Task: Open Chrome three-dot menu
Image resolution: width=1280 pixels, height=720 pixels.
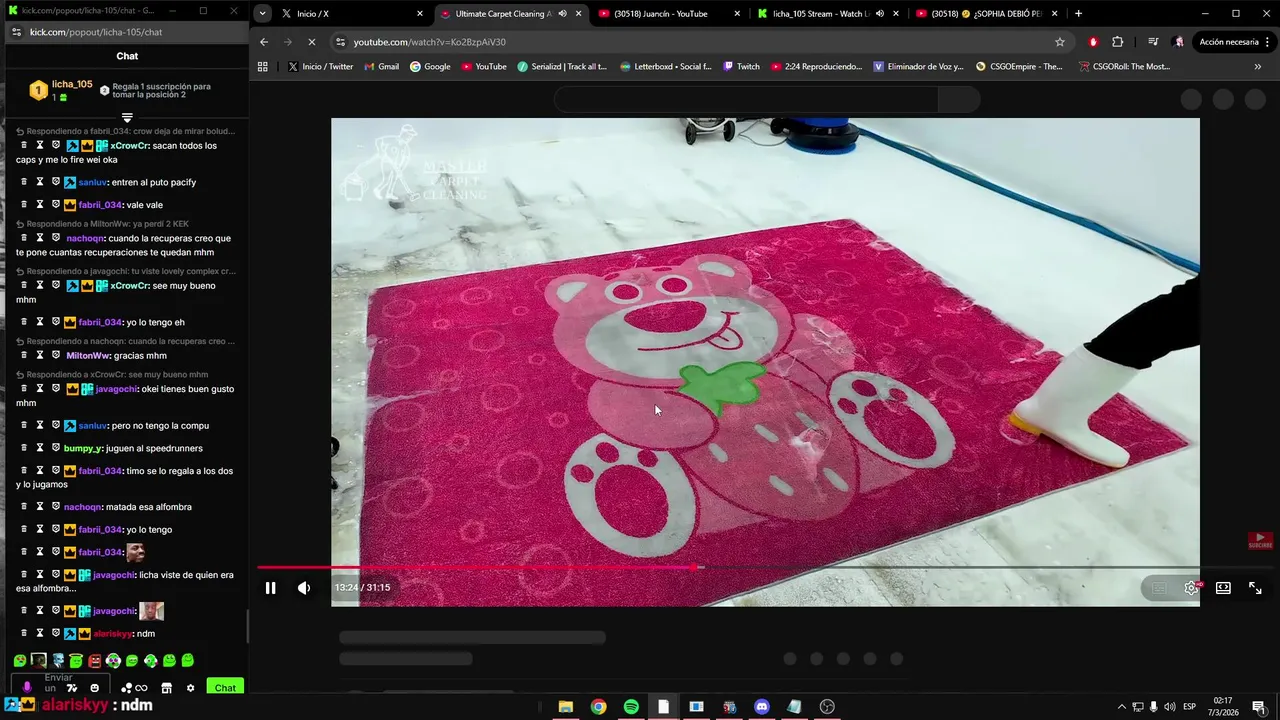Action: tap(1268, 42)
